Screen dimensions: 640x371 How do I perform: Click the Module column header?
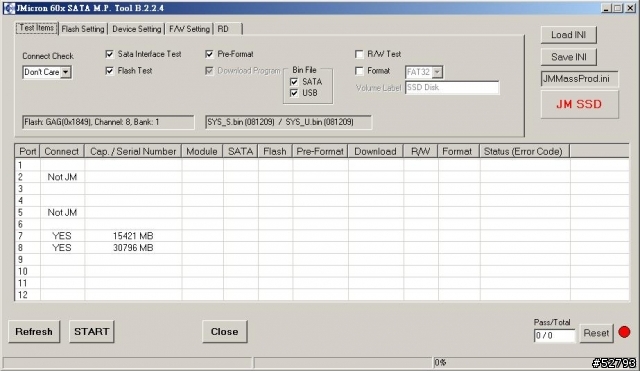click(x=202, y=151)
